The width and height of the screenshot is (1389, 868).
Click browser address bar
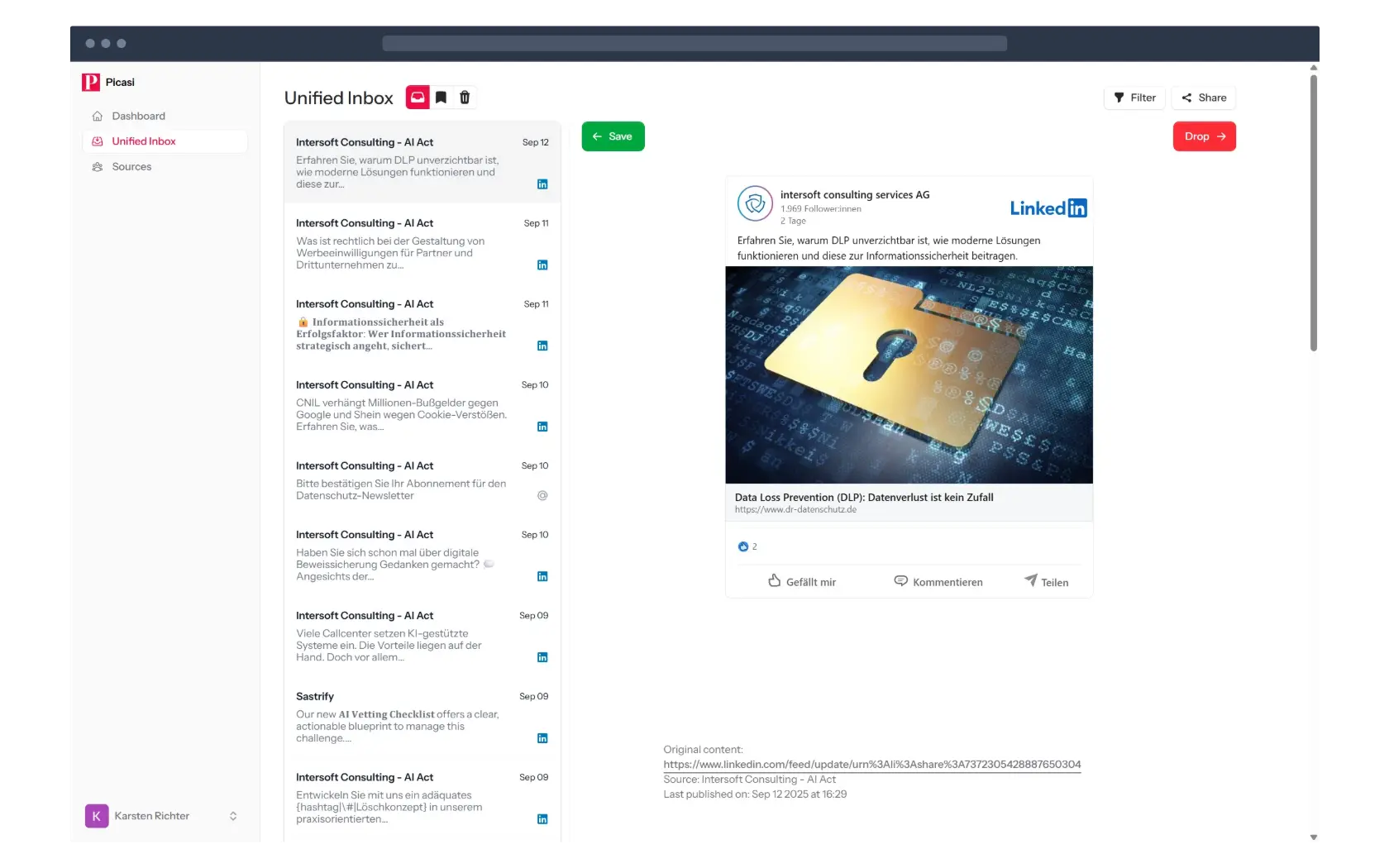pos(694,44)
